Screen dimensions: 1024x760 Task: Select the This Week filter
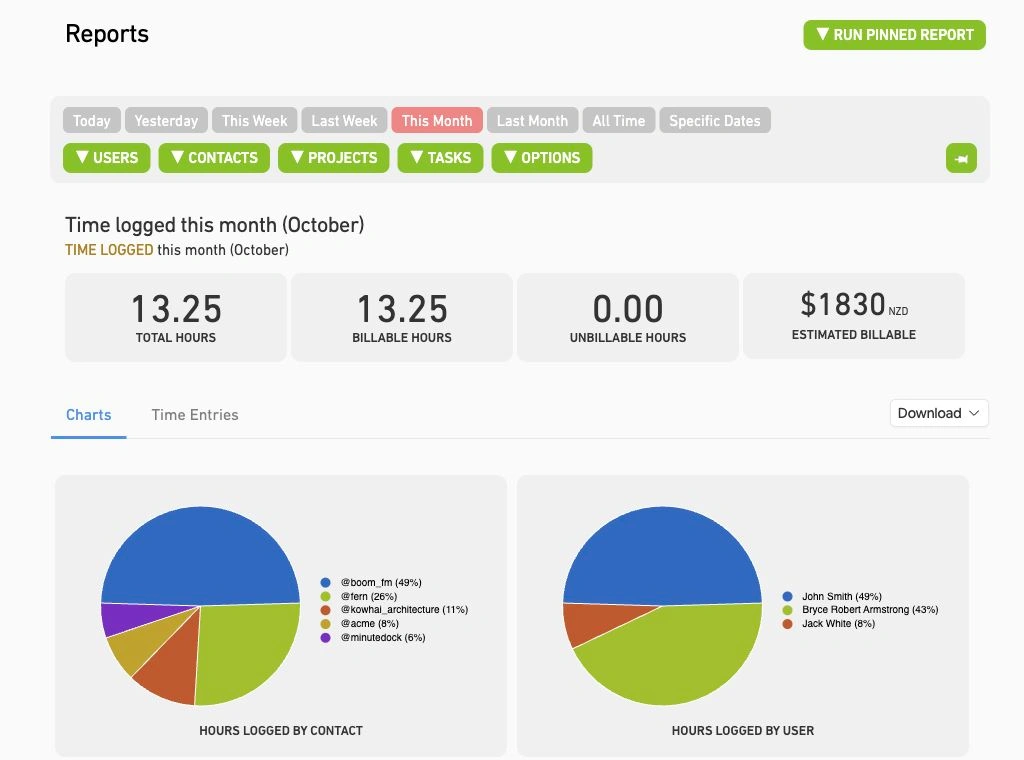[x=255, y=121]
